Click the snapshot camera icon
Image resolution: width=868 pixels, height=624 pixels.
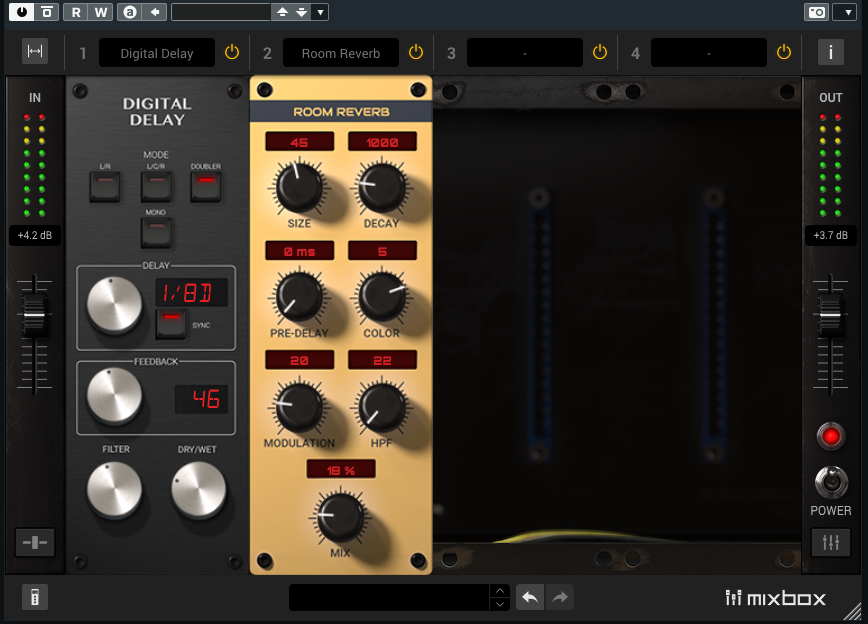click(x=816, y=12)
